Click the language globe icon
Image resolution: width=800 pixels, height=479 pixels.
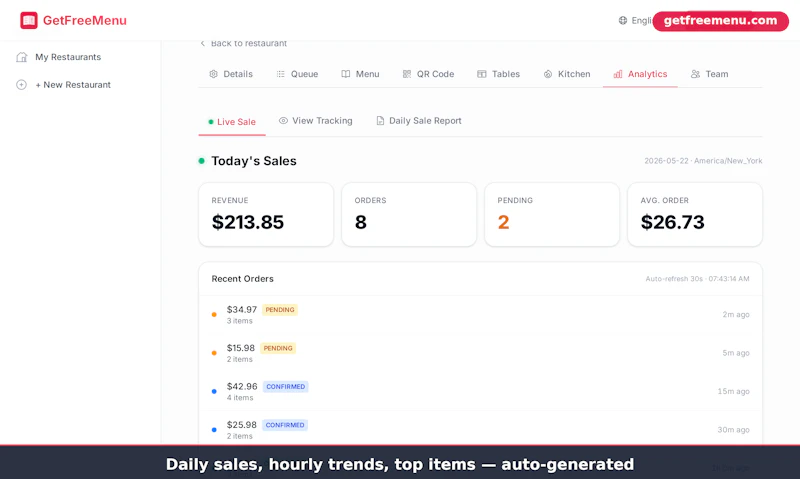pyautogui.click(x=623, y=20)
